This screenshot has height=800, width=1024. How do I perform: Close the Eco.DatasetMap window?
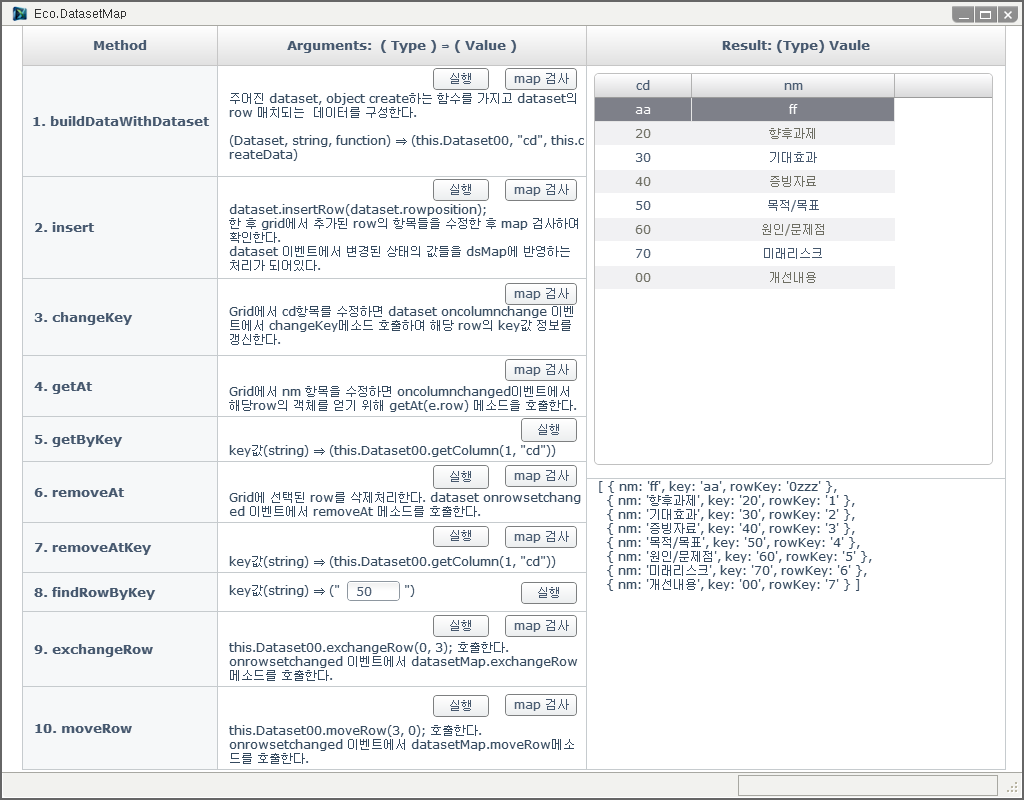(1007, 14)
